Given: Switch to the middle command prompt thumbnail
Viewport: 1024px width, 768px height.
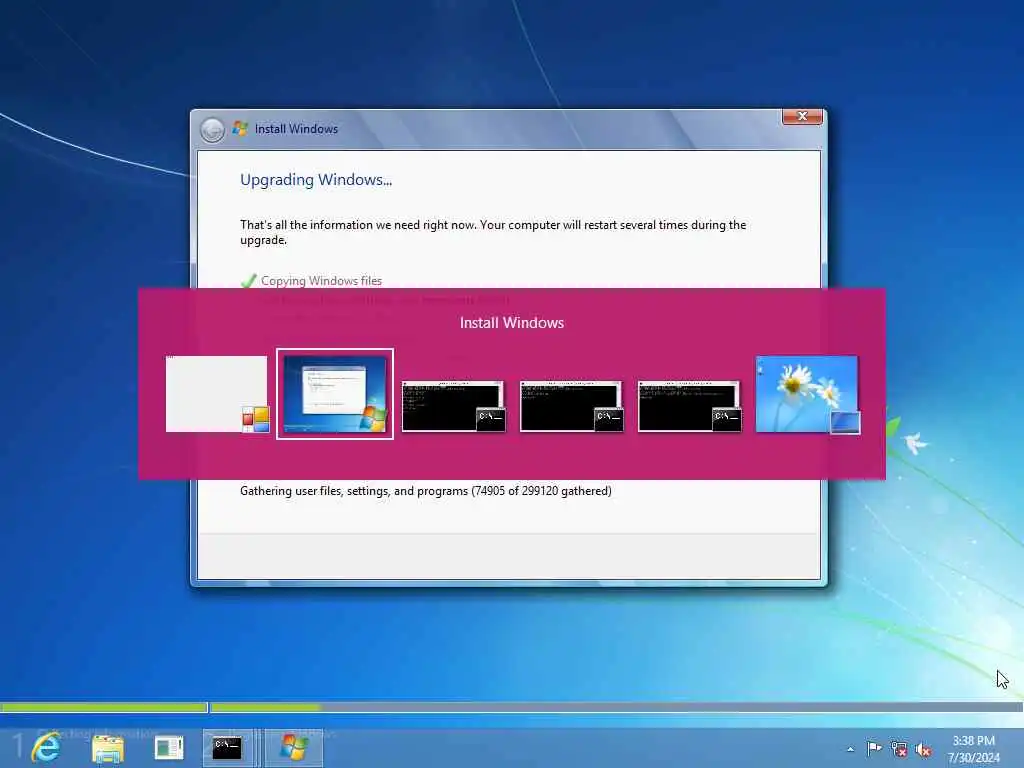Looking at the screenshot, I should point(571,406).
